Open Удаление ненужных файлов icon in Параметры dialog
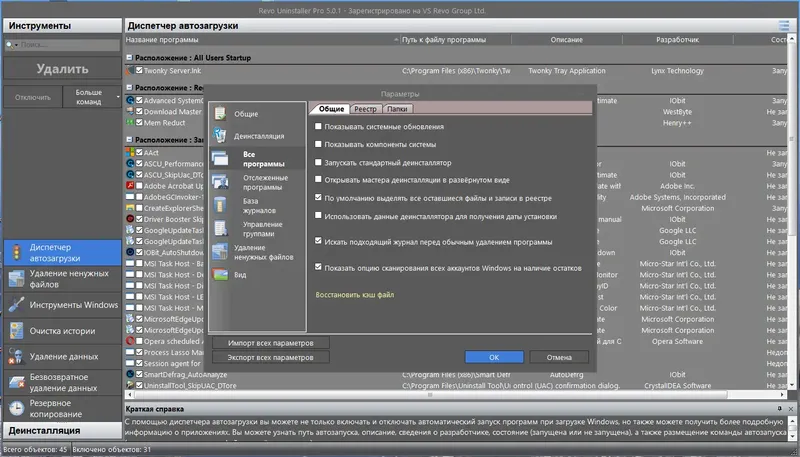800x457 pixels. 220,252
